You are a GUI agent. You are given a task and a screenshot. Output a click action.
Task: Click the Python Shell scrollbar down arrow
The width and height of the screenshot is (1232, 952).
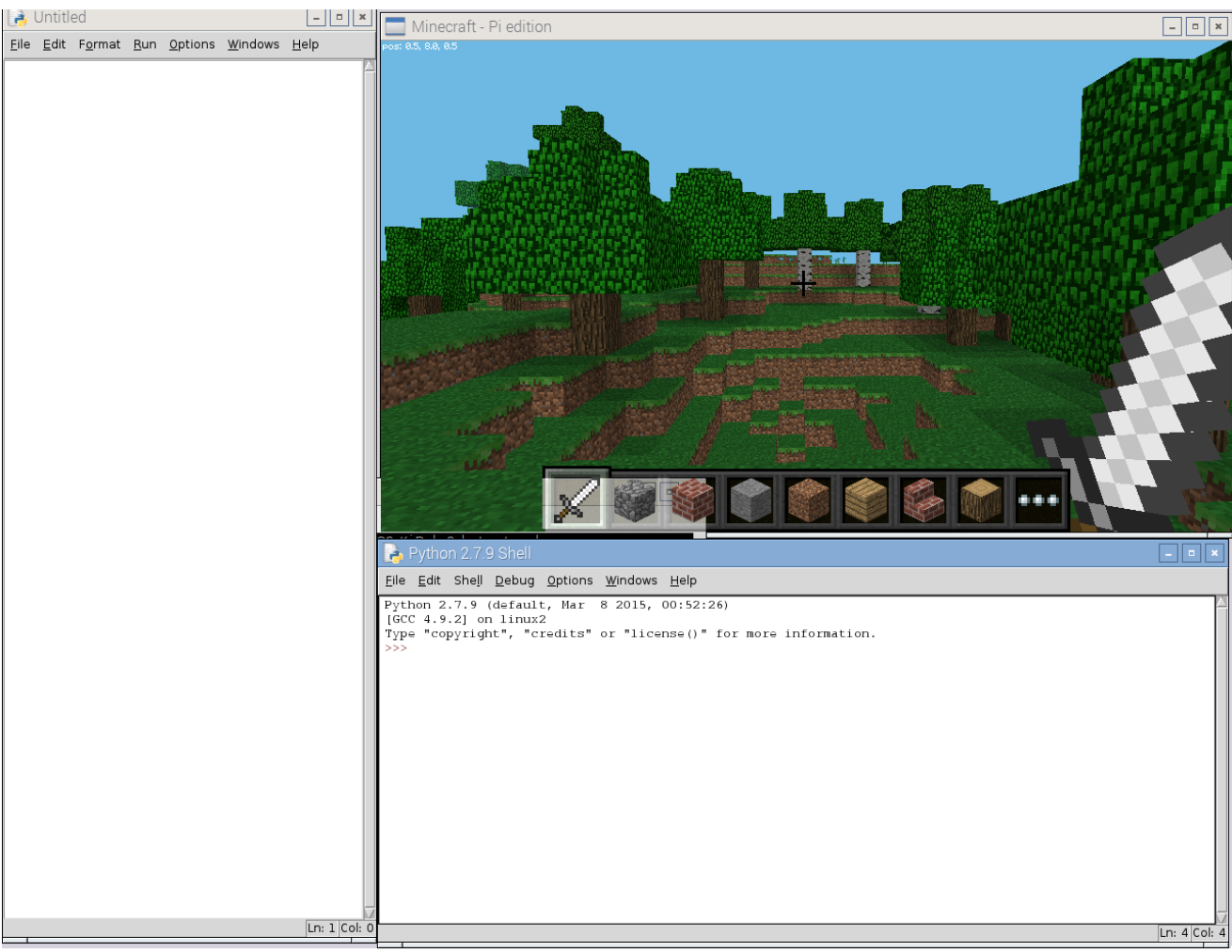coord(1222,917)
